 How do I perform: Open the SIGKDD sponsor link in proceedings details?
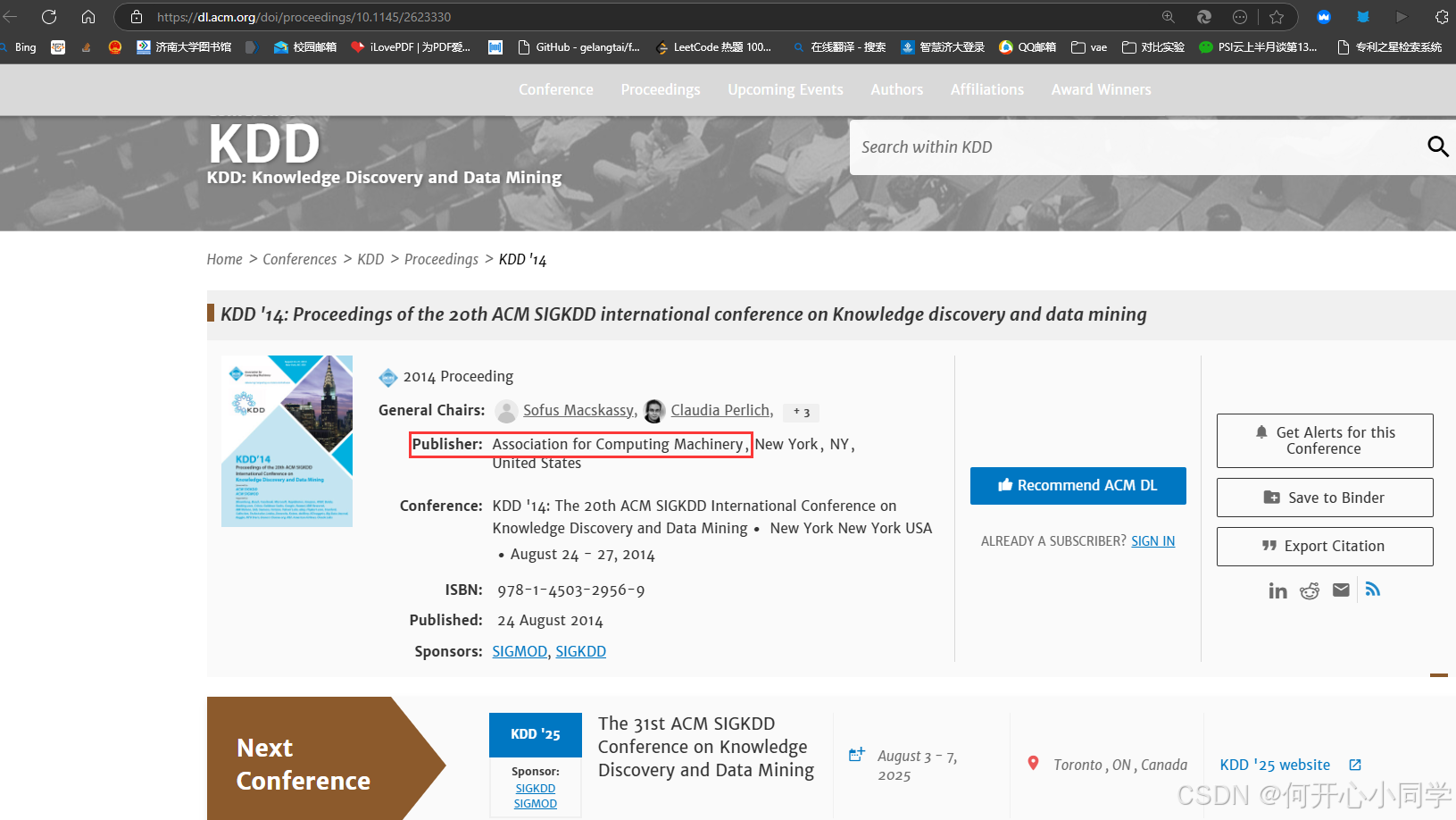(x=580, y=651)
